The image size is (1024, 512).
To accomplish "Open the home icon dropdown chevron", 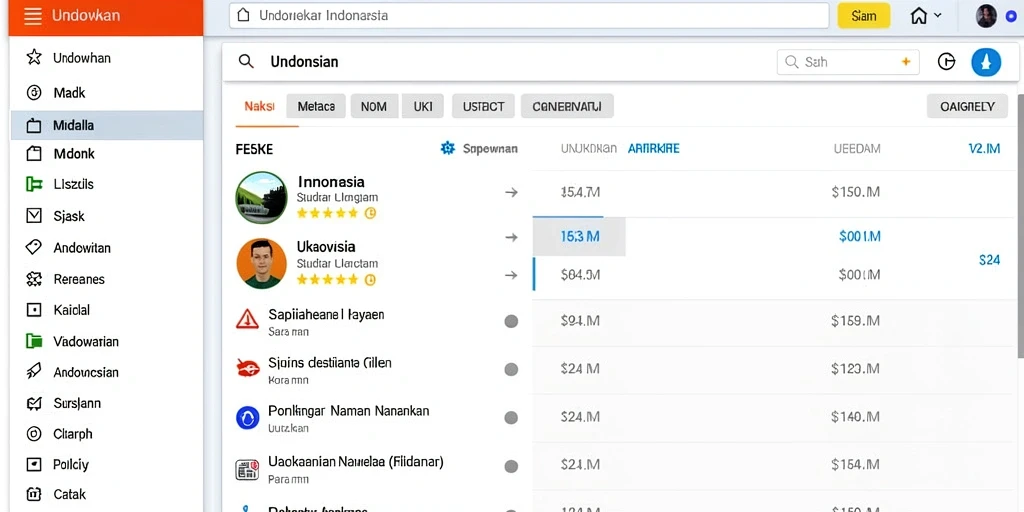I will point(938,16).
